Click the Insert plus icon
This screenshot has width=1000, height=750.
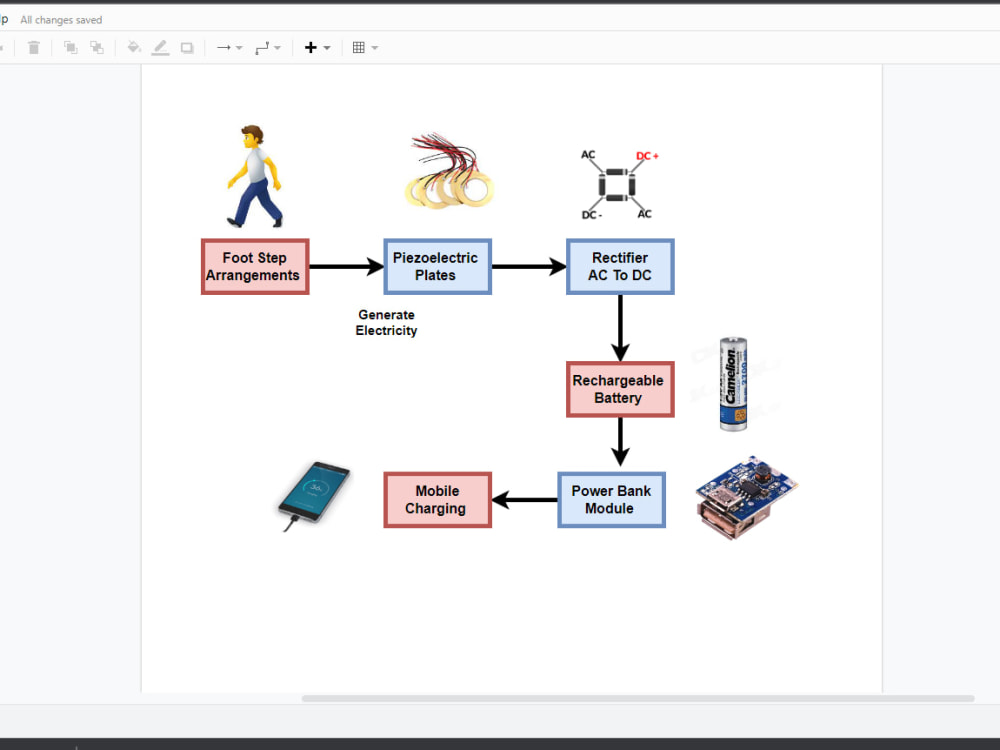click(x=309, y=47)
